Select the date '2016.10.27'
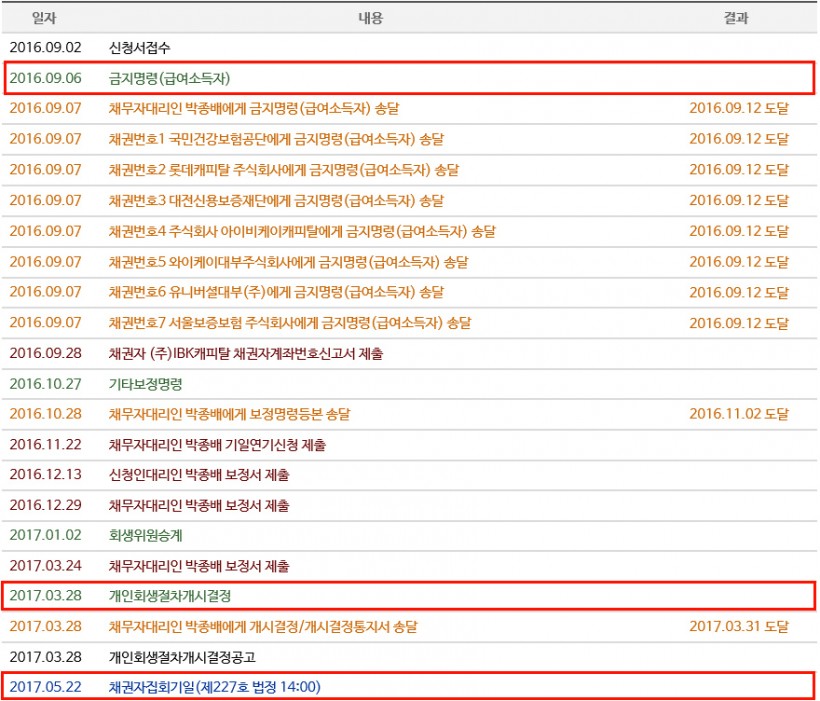The width and height of the screenshot is (820, 701). tap(45, 385)
